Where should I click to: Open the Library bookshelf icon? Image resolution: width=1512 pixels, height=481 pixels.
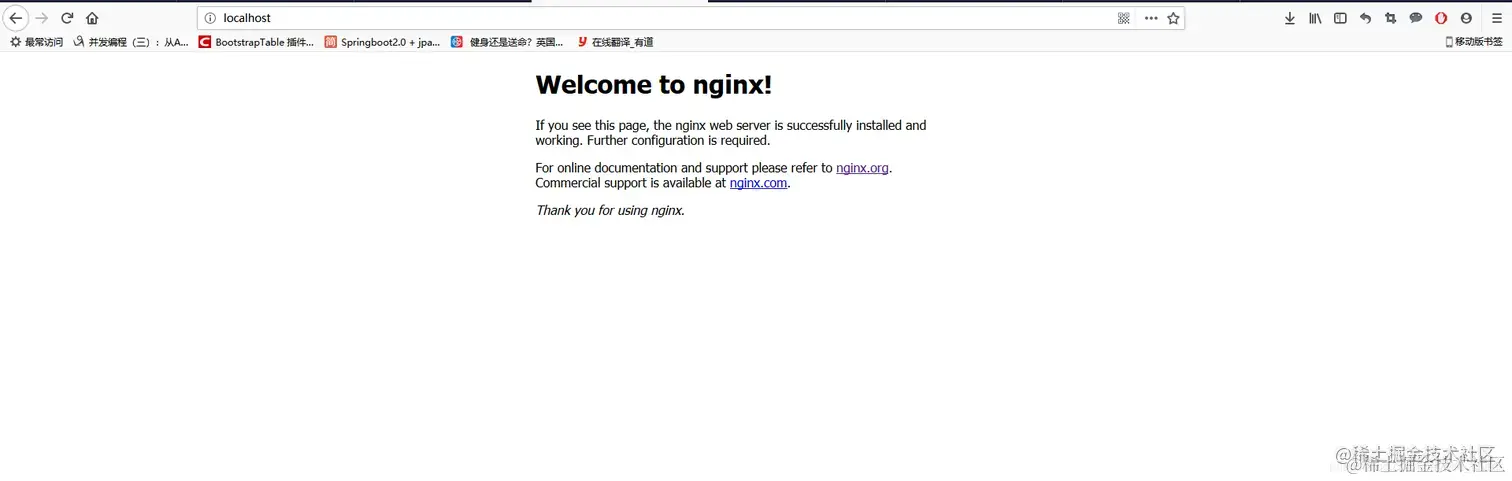[1315, 18]
